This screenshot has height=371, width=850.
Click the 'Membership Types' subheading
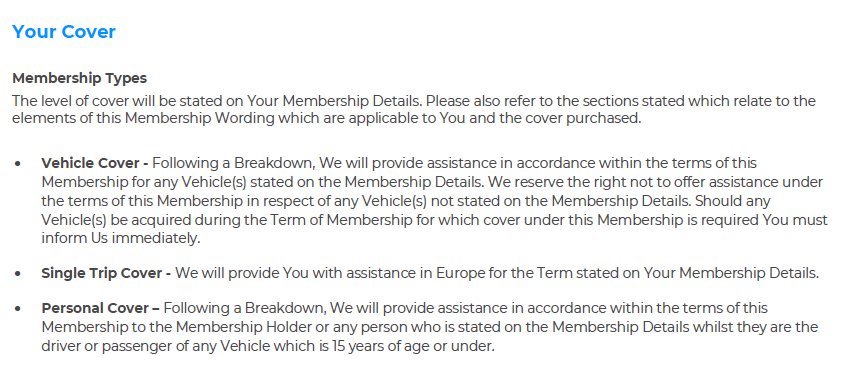80,78
